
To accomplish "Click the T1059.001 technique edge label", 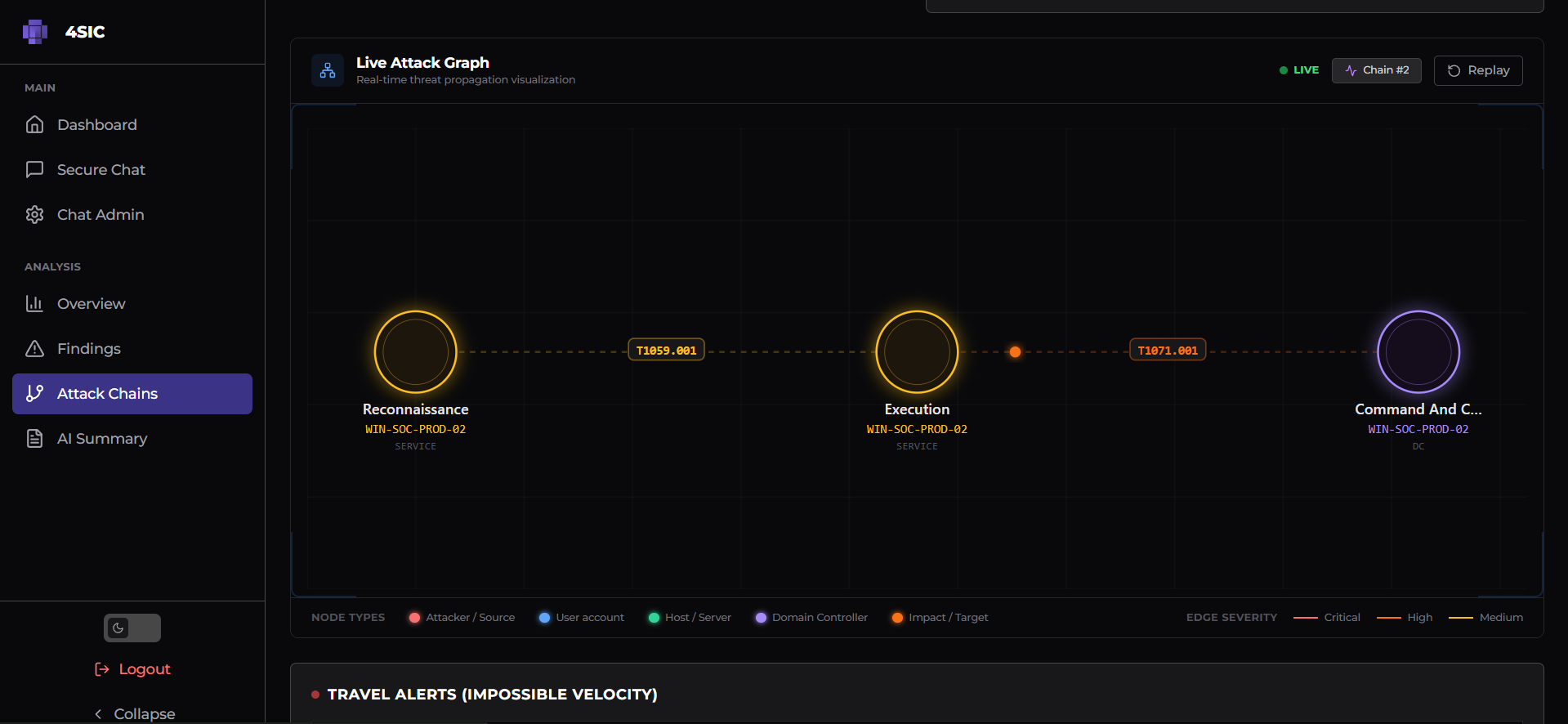I will click(666, 351).
